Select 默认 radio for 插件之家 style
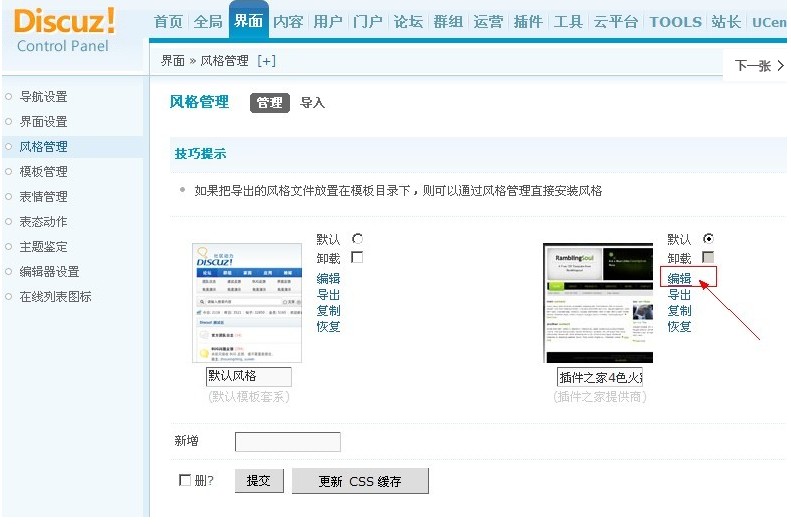The image size is (791, 524). [708, 239]
